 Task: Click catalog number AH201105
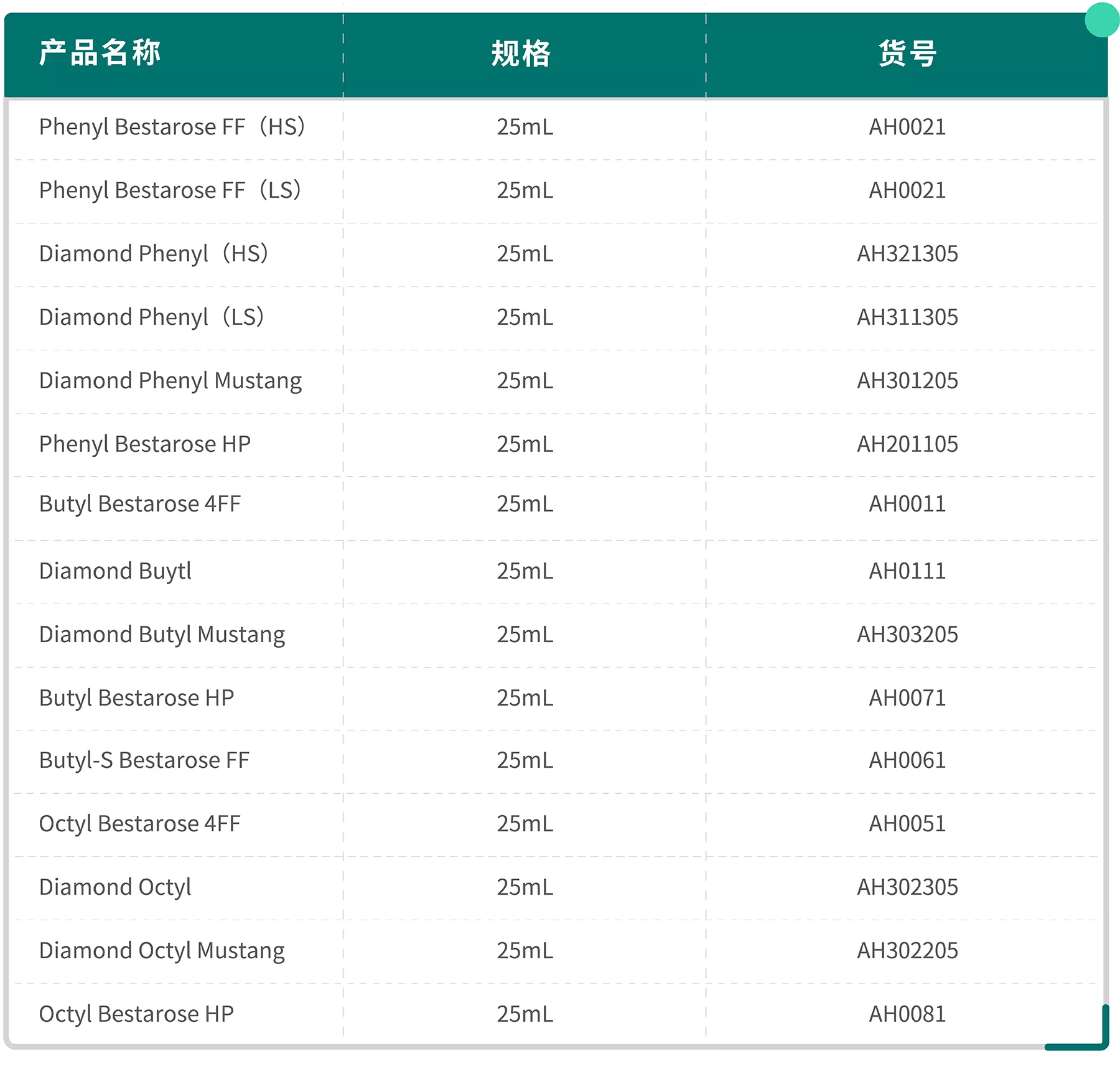(907, 444)
